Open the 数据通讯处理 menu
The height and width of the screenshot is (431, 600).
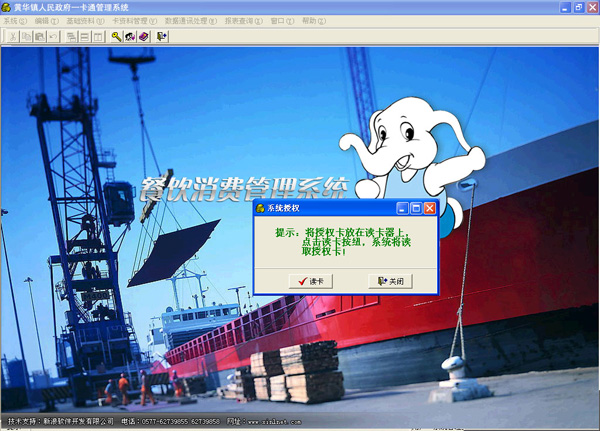[190, 20]
